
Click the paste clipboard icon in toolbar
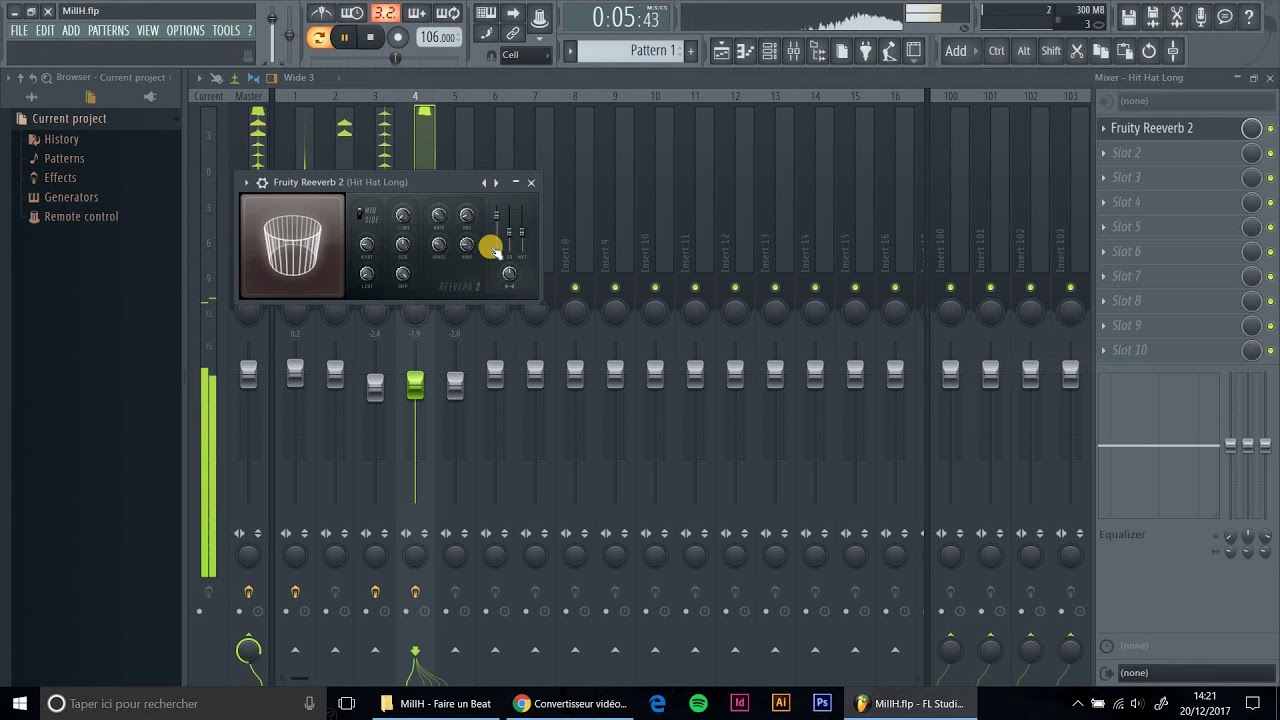(1125, 51)
